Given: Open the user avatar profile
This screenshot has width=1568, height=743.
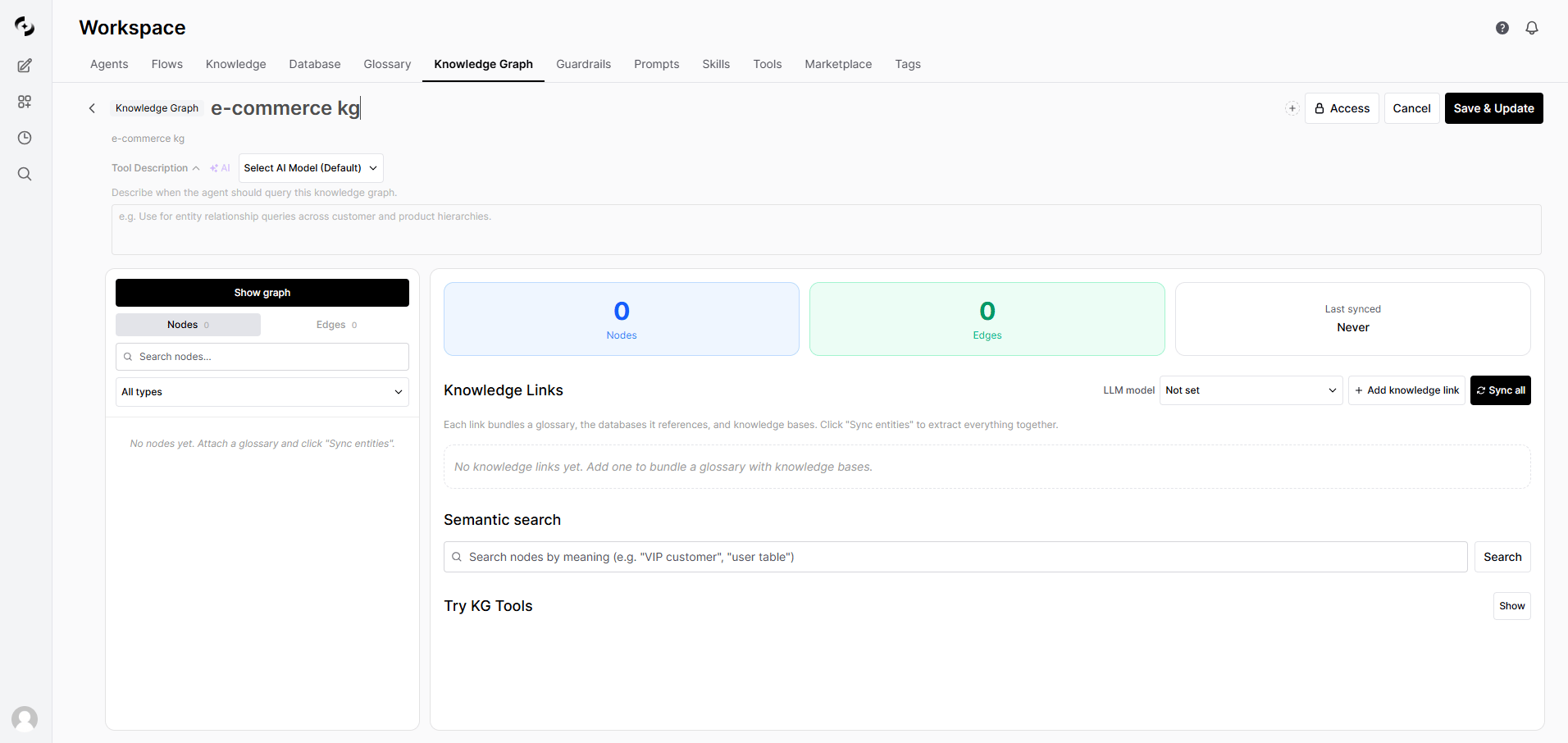Looking at the screenshot, I should tap(25, 719).
